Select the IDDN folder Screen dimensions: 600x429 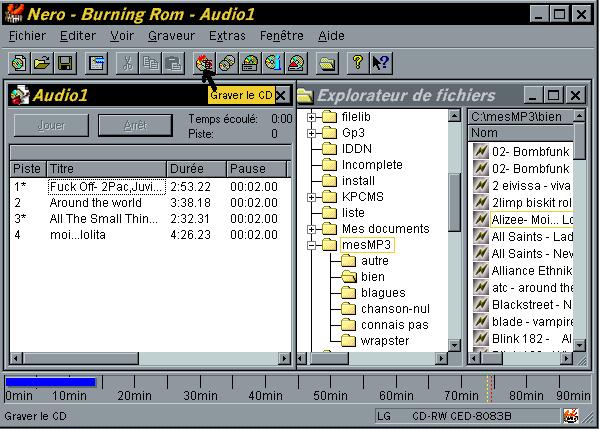tap(357, 149)
